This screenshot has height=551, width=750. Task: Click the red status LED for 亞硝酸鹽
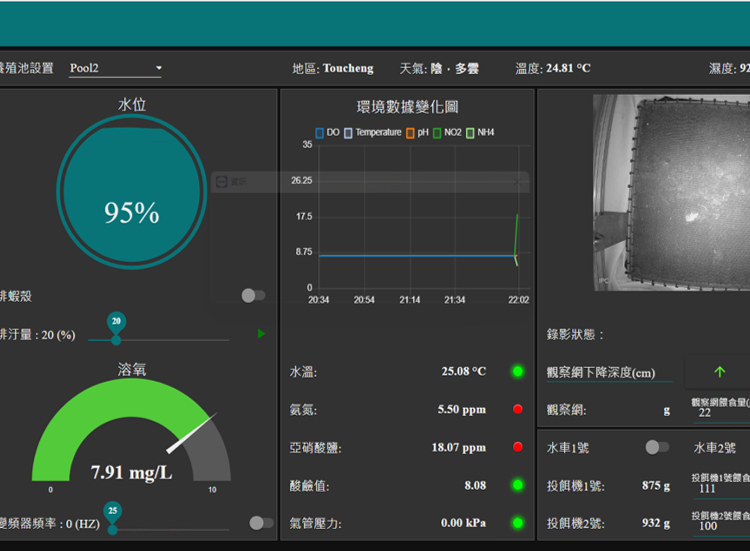point(518,447)
